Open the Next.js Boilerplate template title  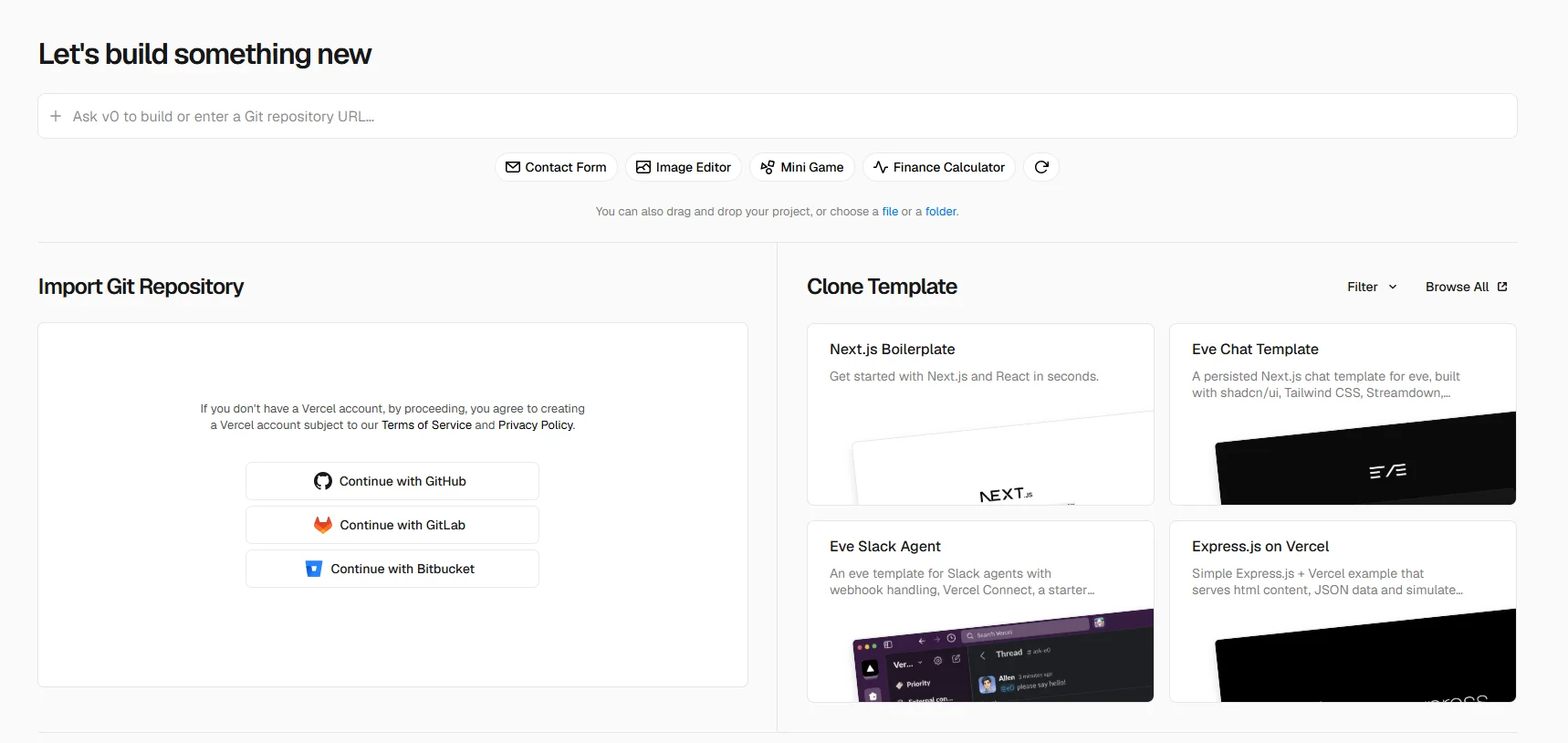point(892,350)
